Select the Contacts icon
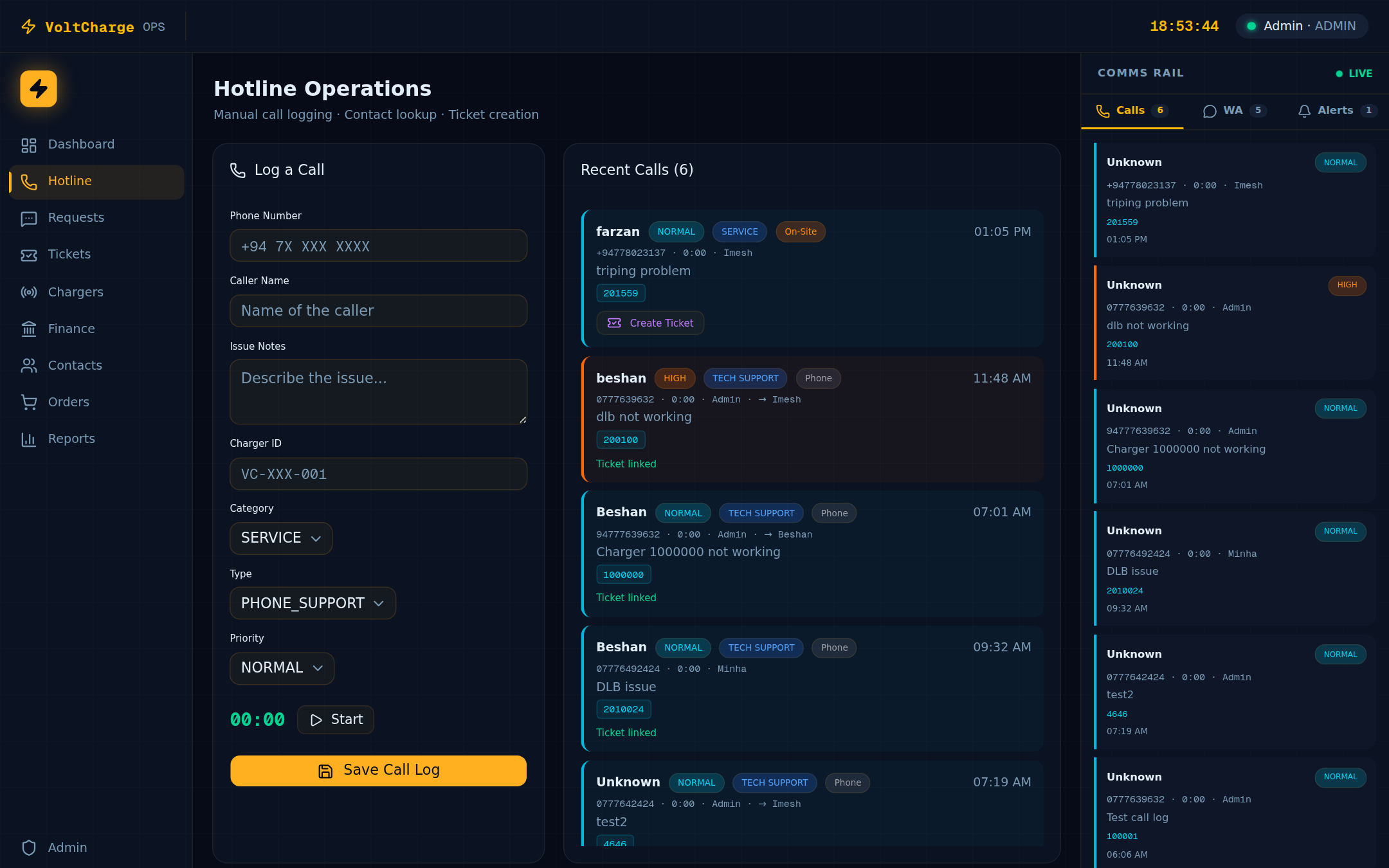 point(29,365)
